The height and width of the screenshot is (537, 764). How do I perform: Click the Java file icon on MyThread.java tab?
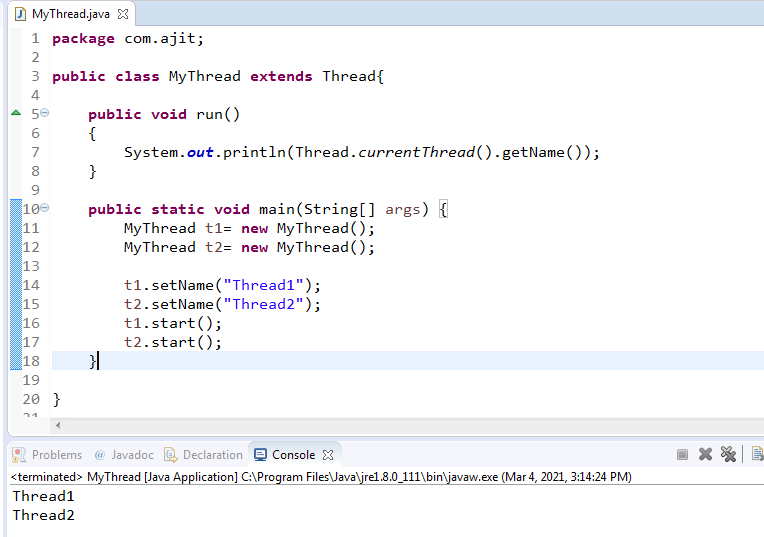(x=18, y=14)
